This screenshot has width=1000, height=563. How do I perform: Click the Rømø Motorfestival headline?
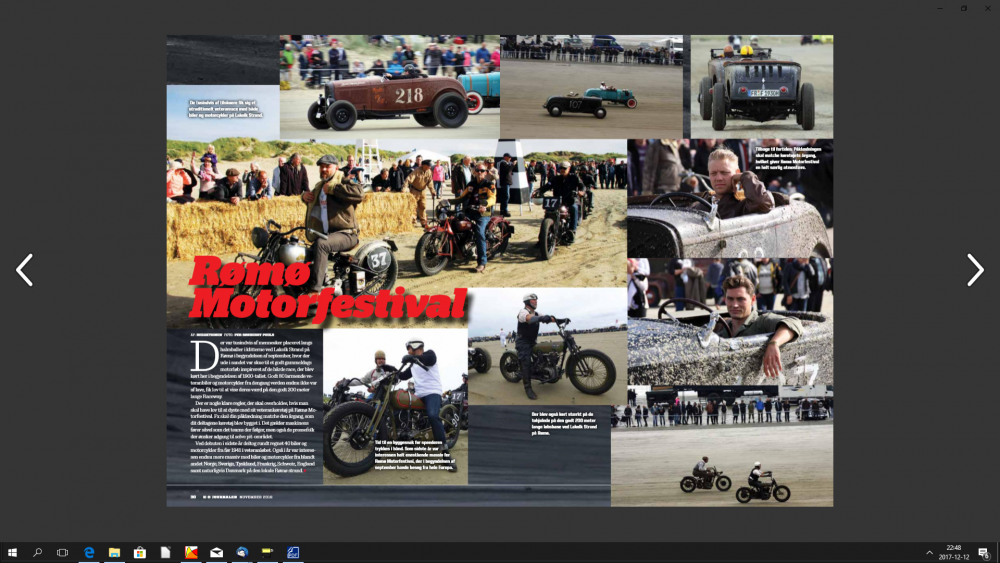(x=327, y=289)
